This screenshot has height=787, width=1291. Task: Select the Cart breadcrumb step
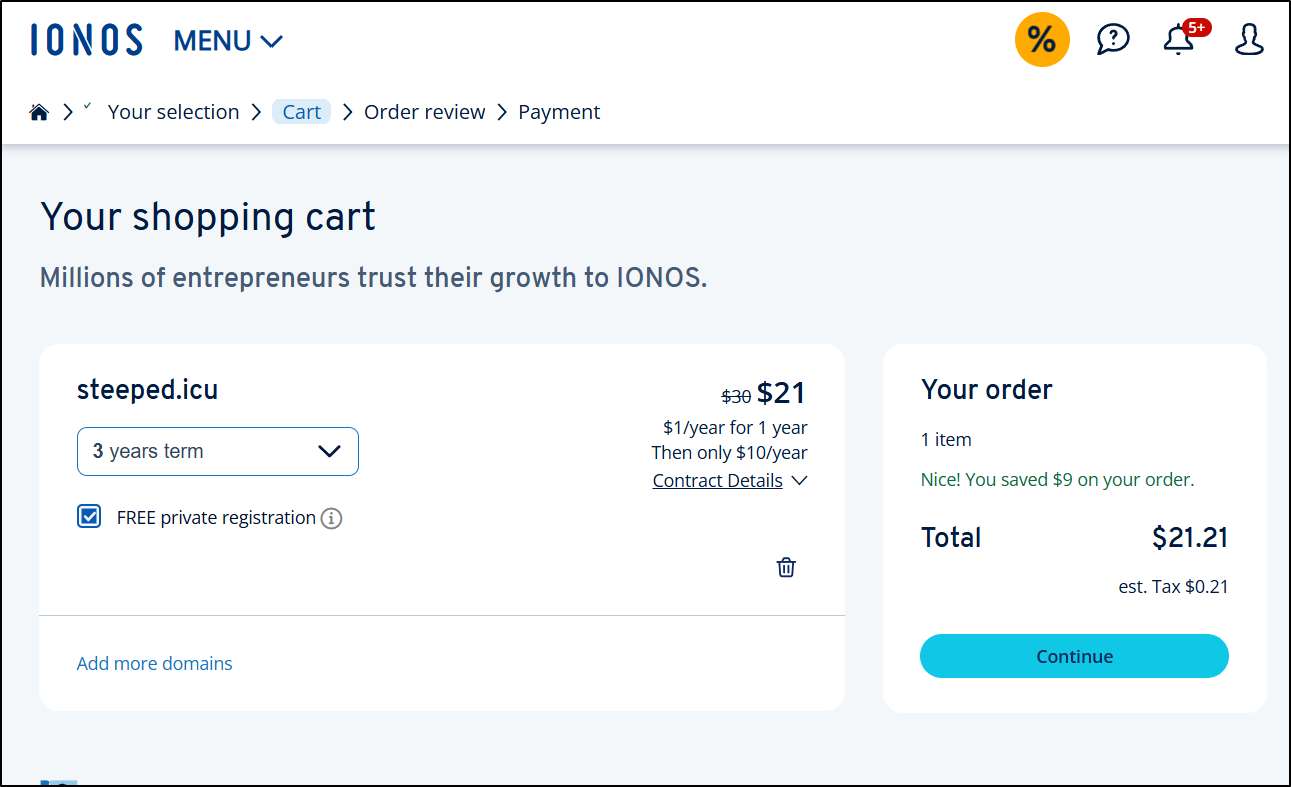301,112
